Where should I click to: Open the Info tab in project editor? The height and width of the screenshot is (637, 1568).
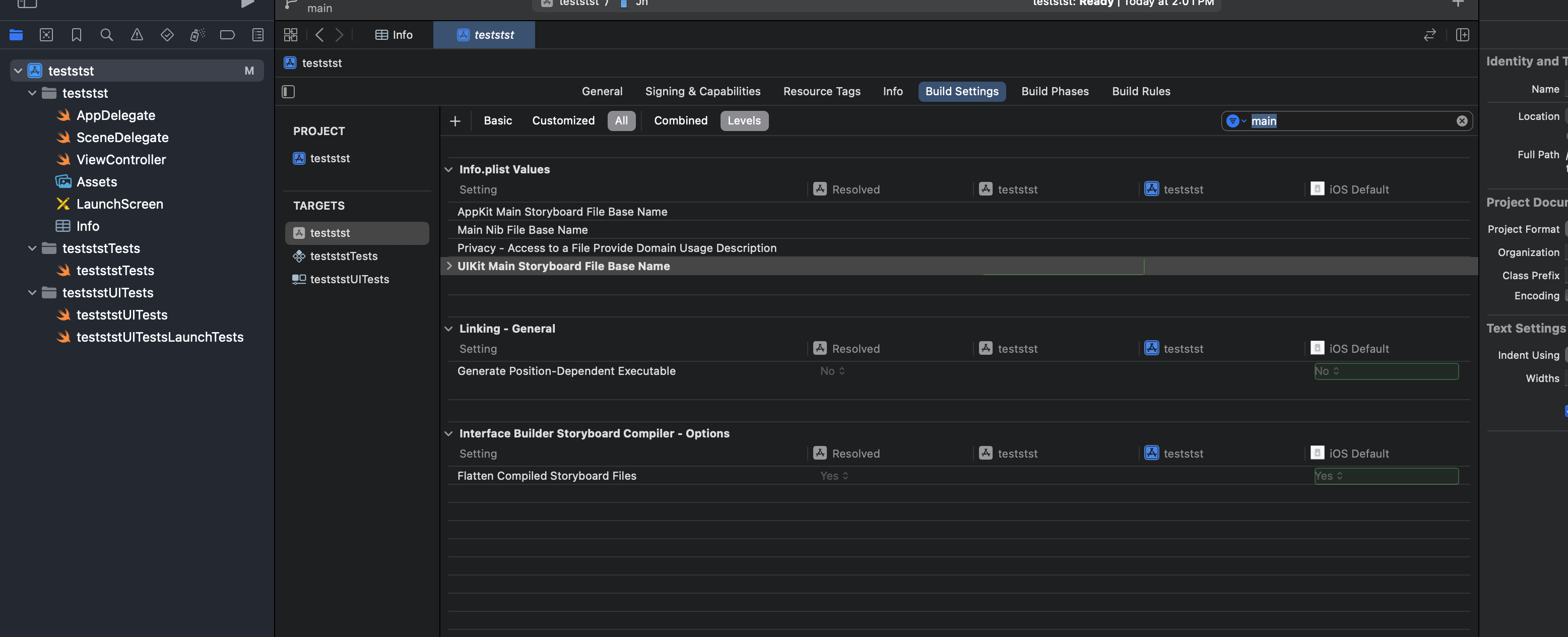pos(893,91)
